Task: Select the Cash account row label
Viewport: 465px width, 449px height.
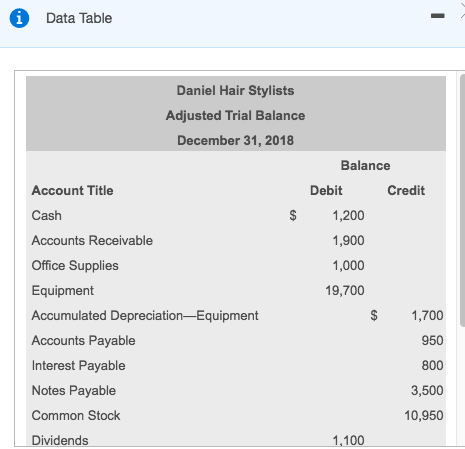Action: [47, 216]
